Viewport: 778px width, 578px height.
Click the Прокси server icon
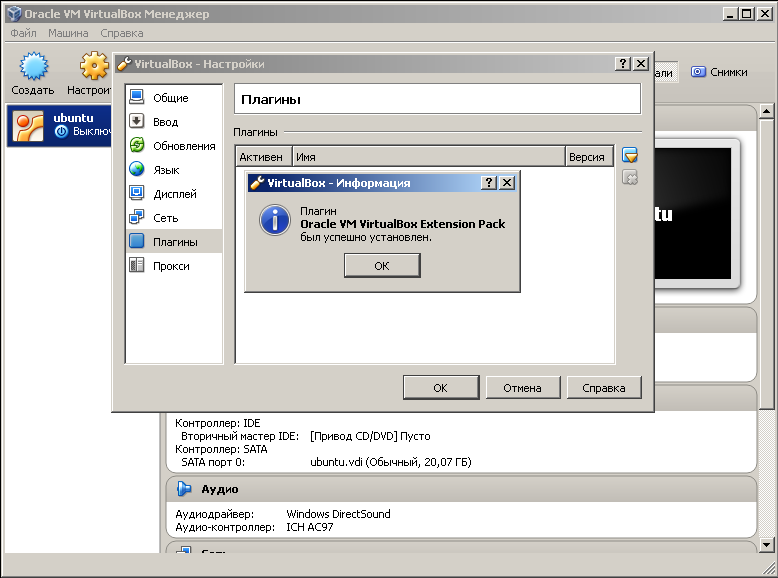pos(136,265)
